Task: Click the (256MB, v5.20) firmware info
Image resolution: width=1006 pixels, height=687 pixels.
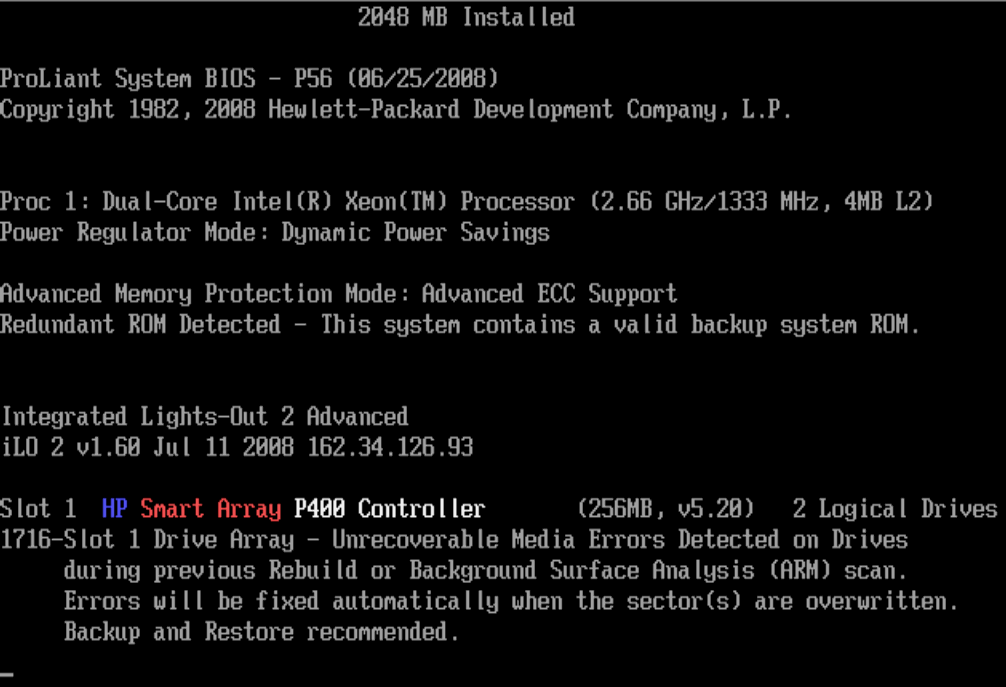Action: (x=665, y=509)
